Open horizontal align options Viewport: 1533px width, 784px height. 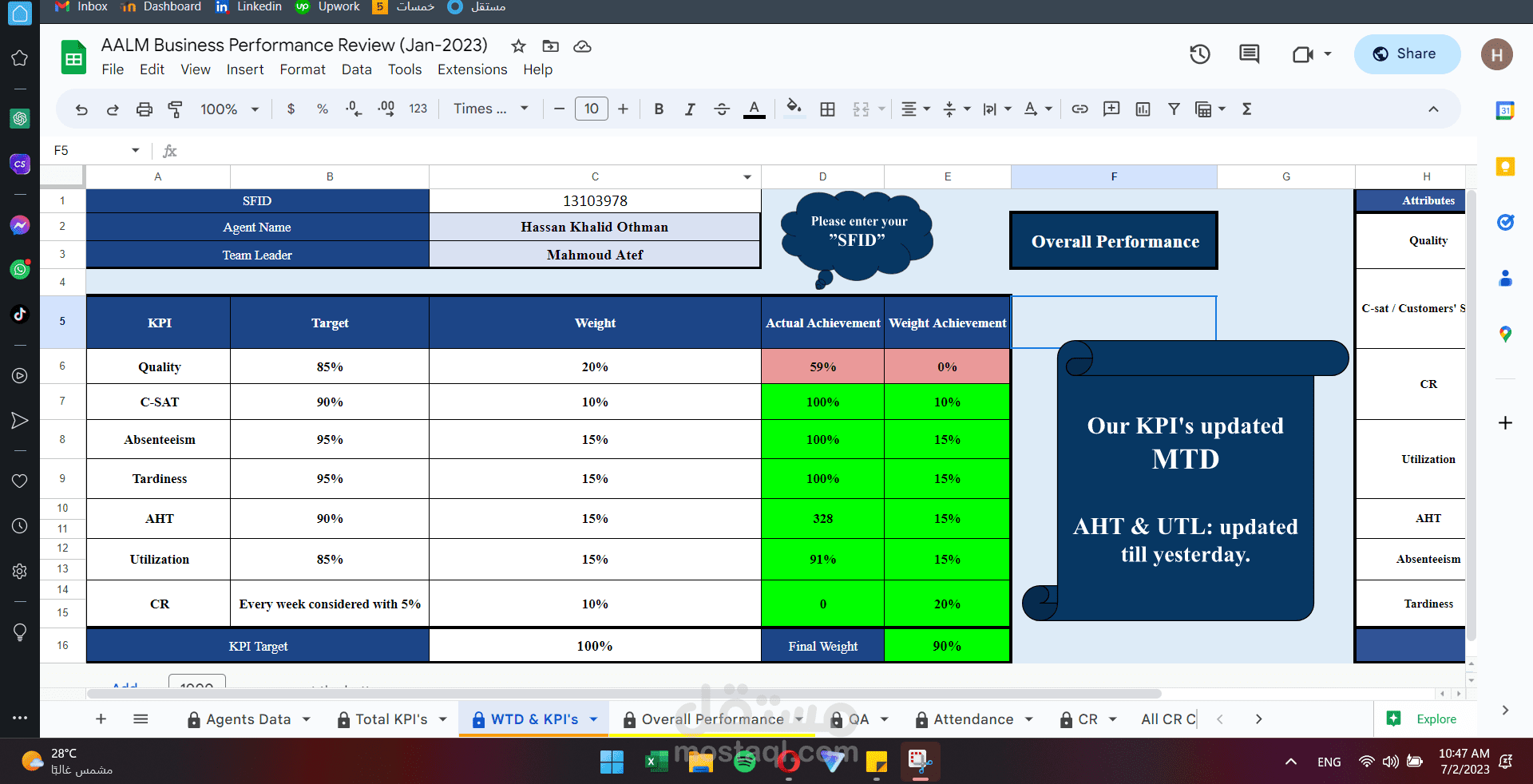(915, 109)
